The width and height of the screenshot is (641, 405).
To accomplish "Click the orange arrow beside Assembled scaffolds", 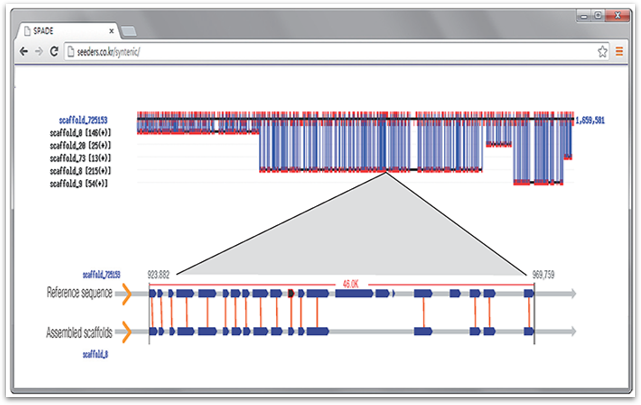I will coord(127,331).
